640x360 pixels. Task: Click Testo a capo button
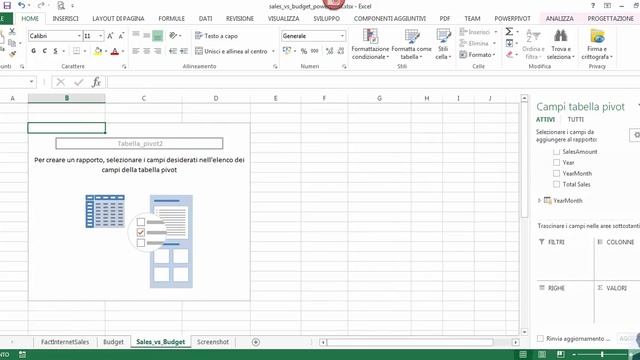(x=216, y=36)
